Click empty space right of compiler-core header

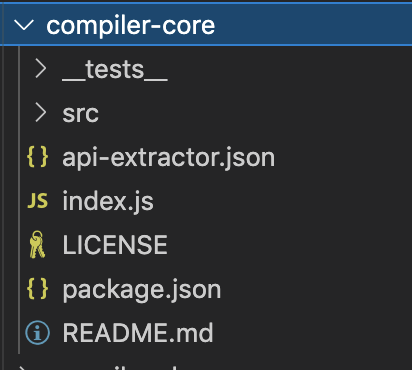click(x=313, y=25)
